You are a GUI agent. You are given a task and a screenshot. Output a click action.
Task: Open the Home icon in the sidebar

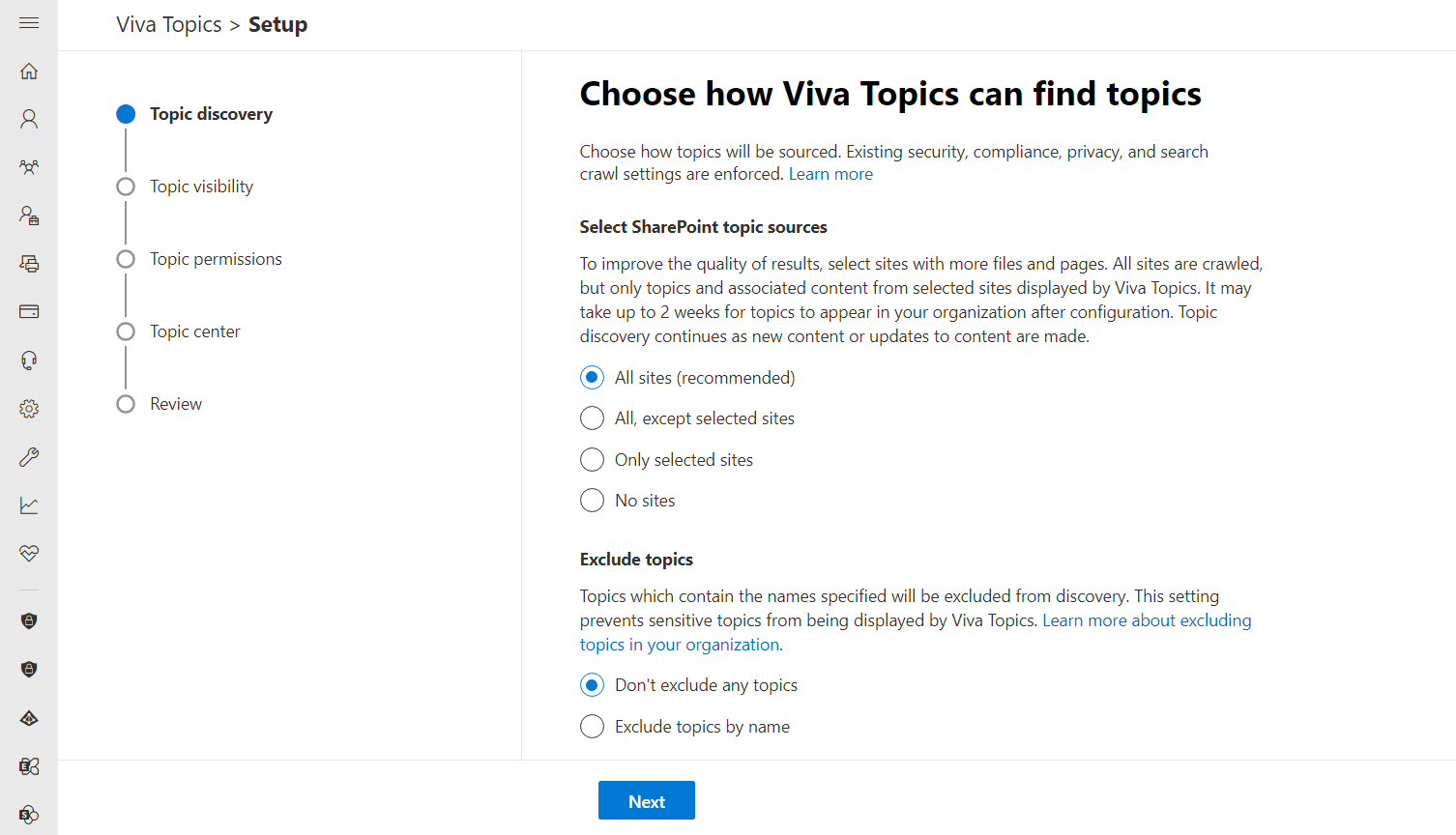29,71
